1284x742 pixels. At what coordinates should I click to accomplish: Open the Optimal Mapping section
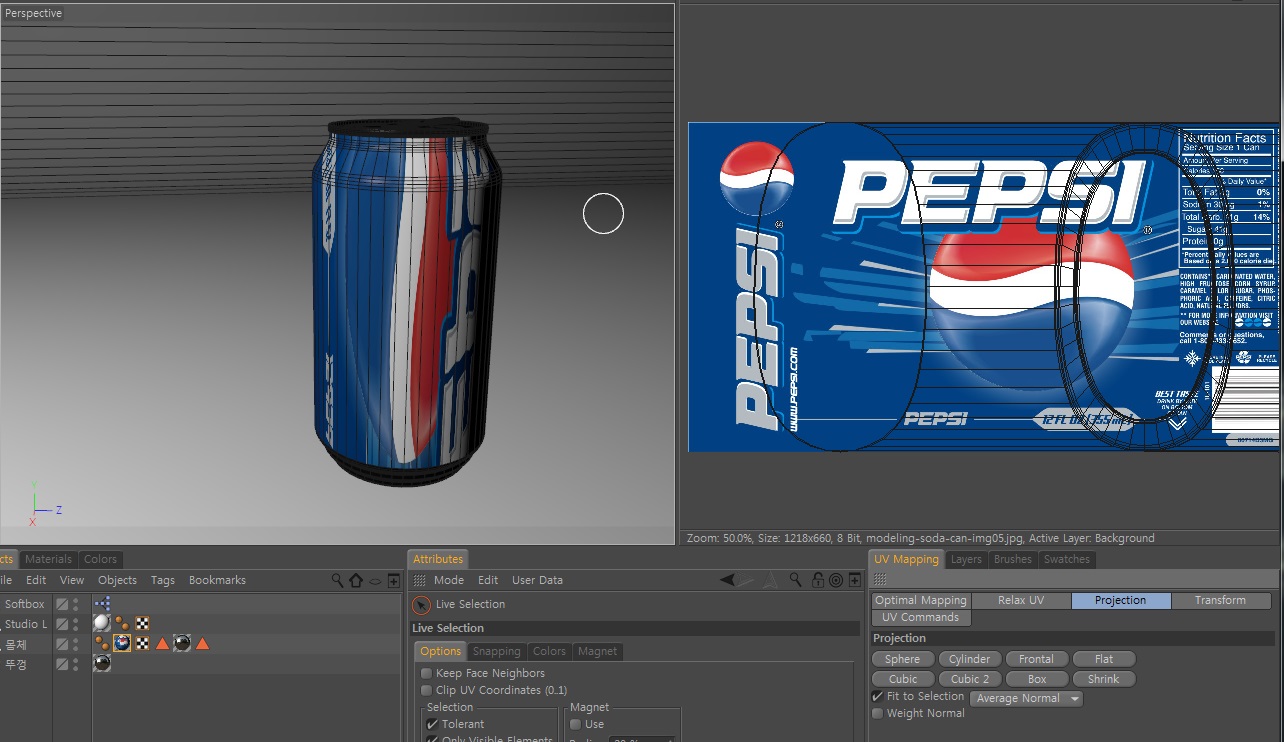pos(921,600)
